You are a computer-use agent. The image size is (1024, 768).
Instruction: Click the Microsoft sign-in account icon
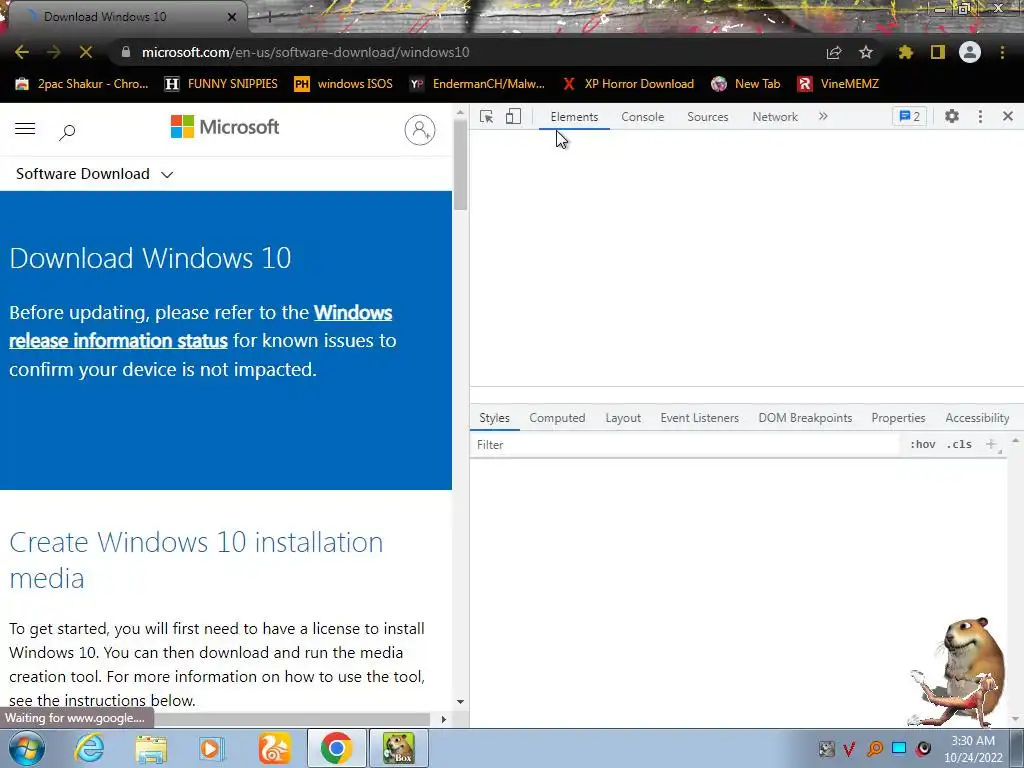420,130
